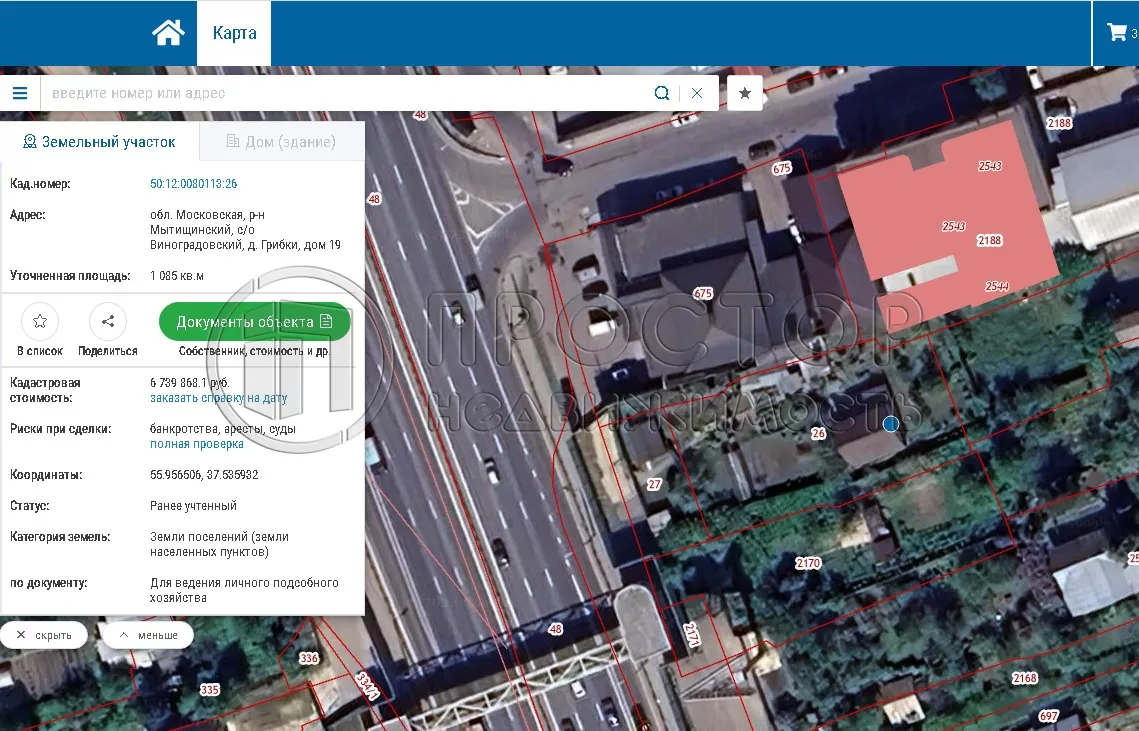Open favorites star button
This screenshot has width=1139, height=731.
(745, 93)
